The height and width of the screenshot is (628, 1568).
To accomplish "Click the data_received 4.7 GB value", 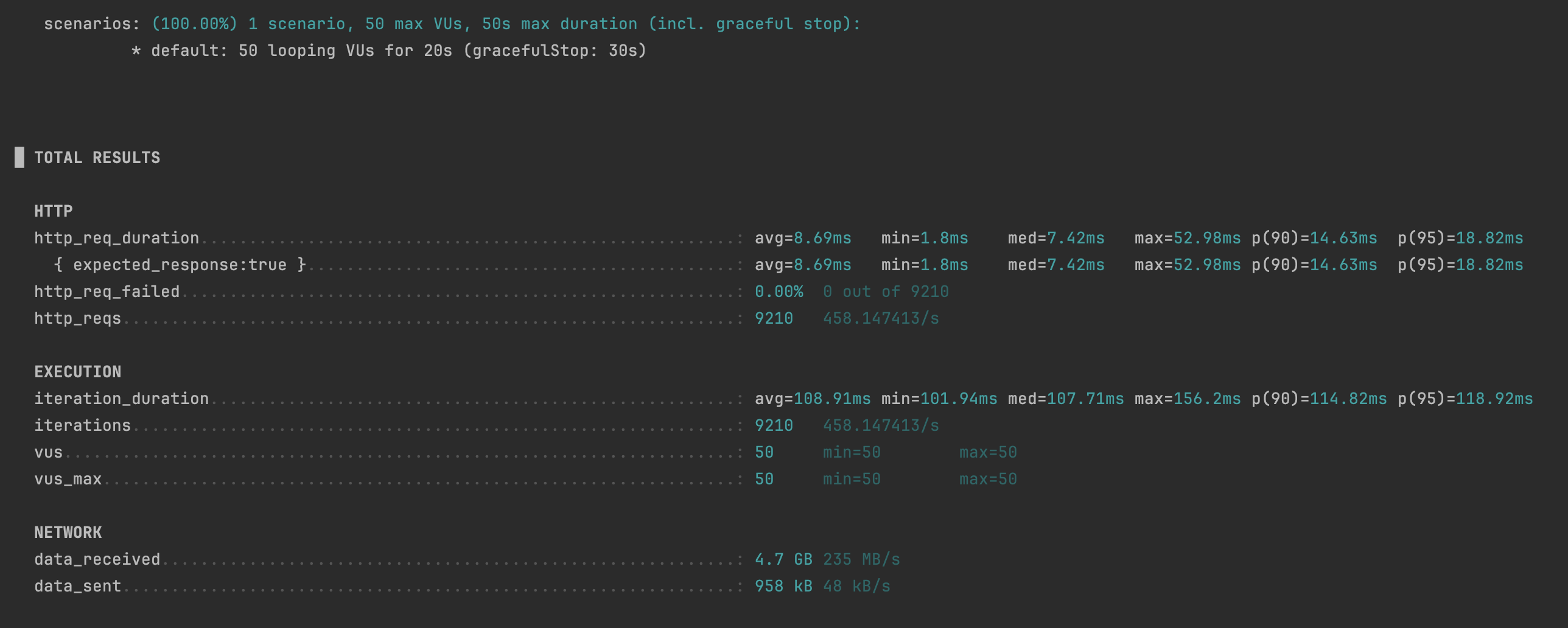I will [783, 559].
